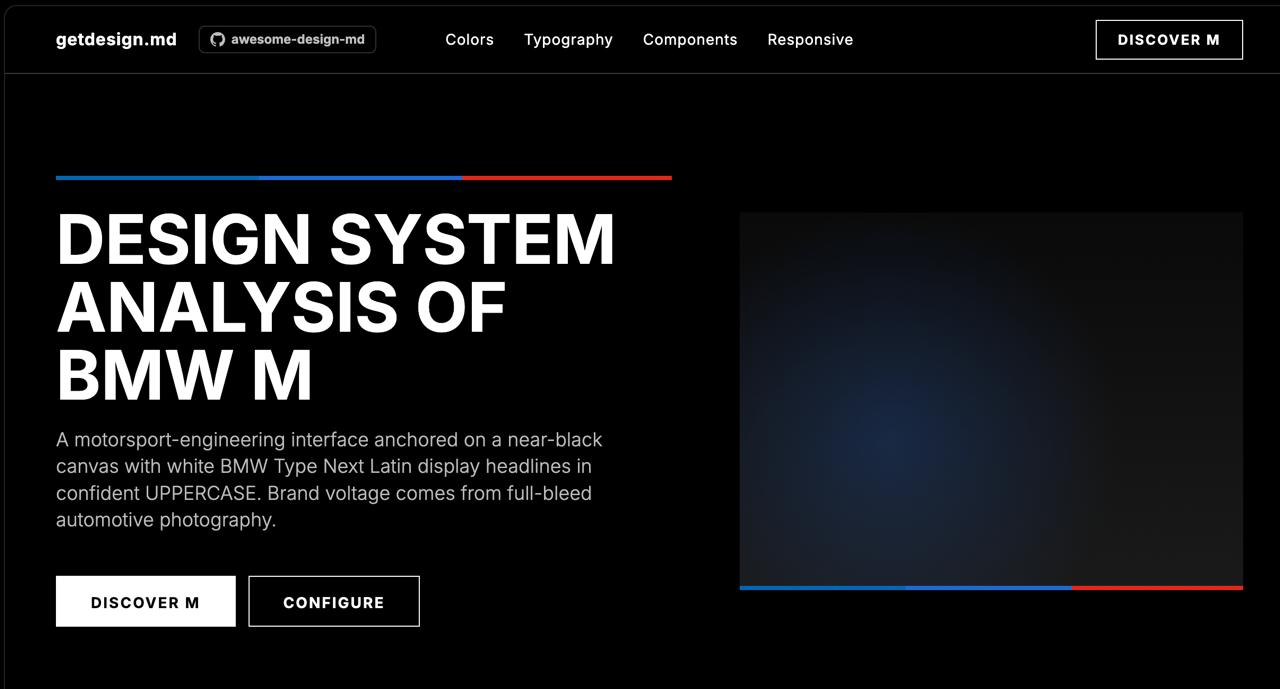Open the awesome-design-md repository link text
1280x689 pixels.
click(297, 40)
